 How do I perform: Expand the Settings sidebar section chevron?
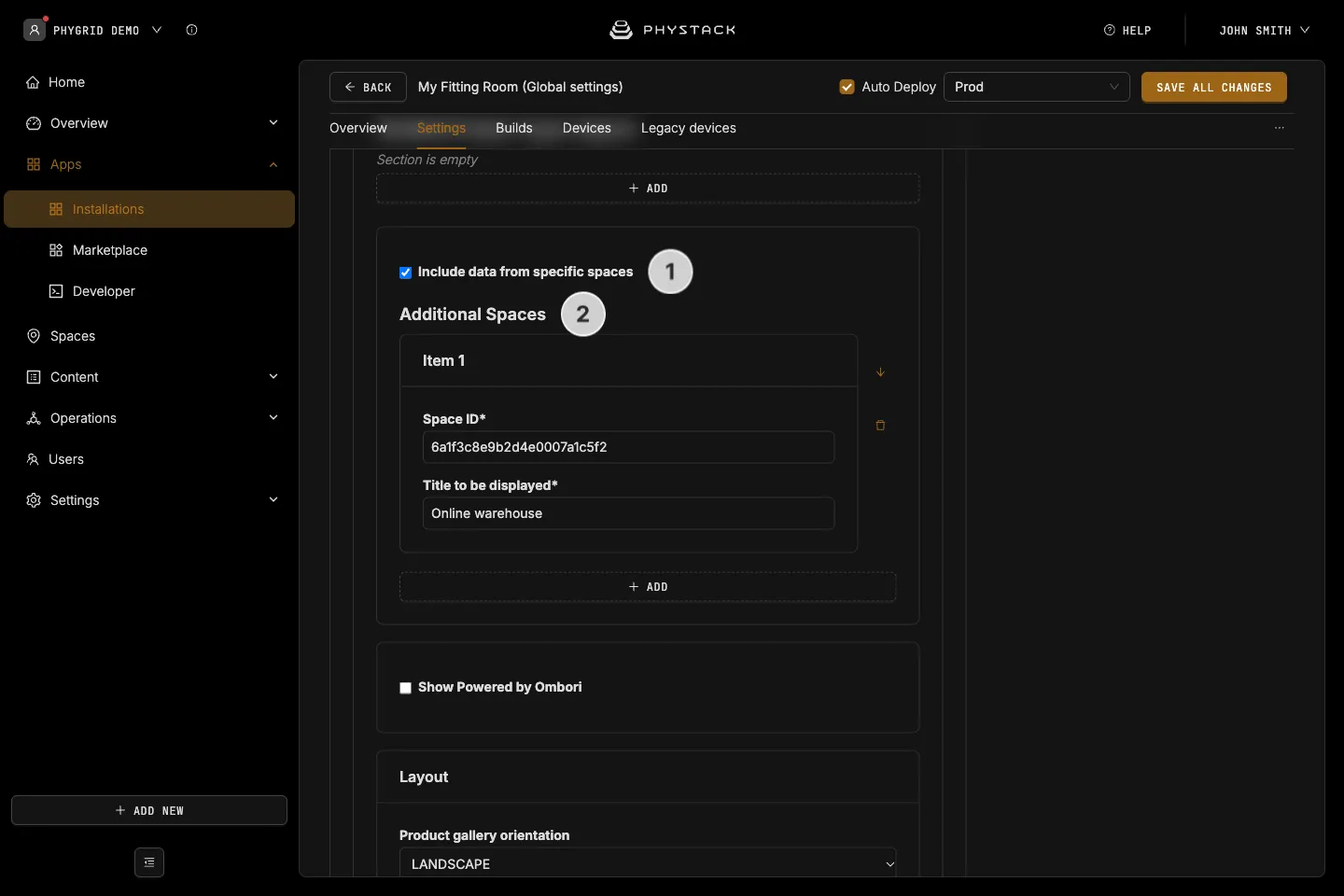tap(273, 500)
